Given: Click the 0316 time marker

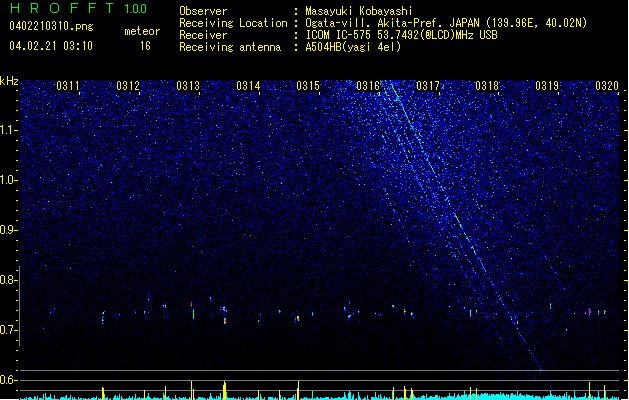Looking at the screenshot, I should (368, 86).
